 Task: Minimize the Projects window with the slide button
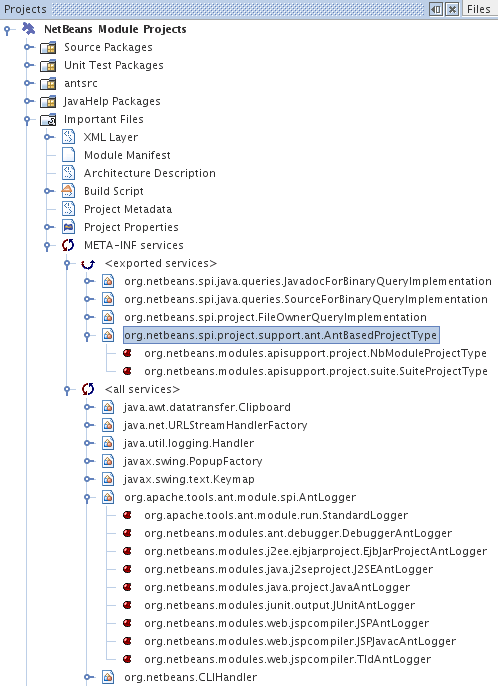click(436, 9)
